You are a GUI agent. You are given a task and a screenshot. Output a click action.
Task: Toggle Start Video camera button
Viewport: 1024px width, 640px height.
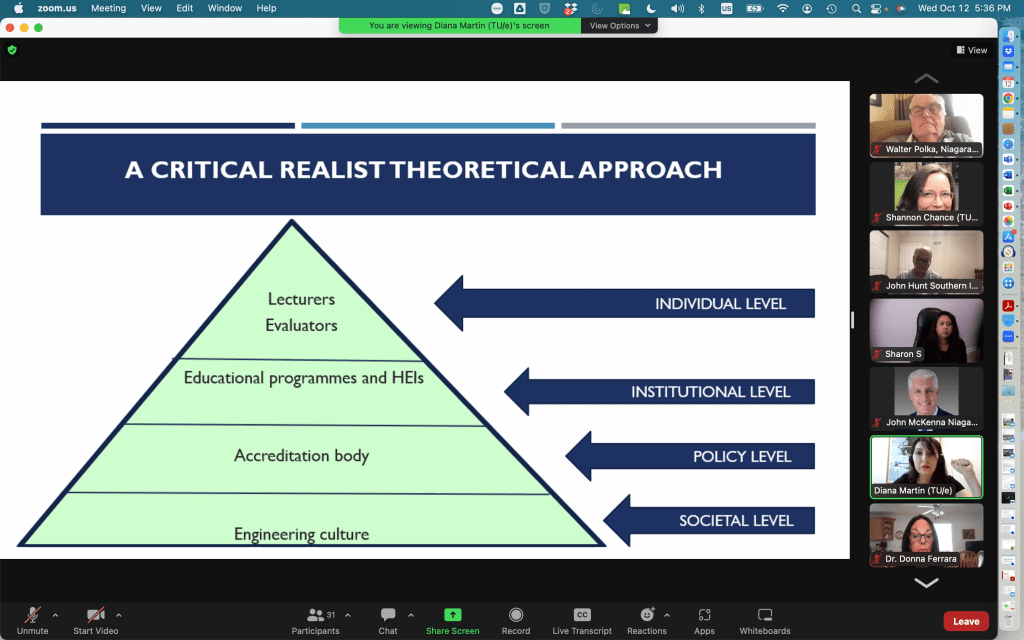[x=95, y=615]
